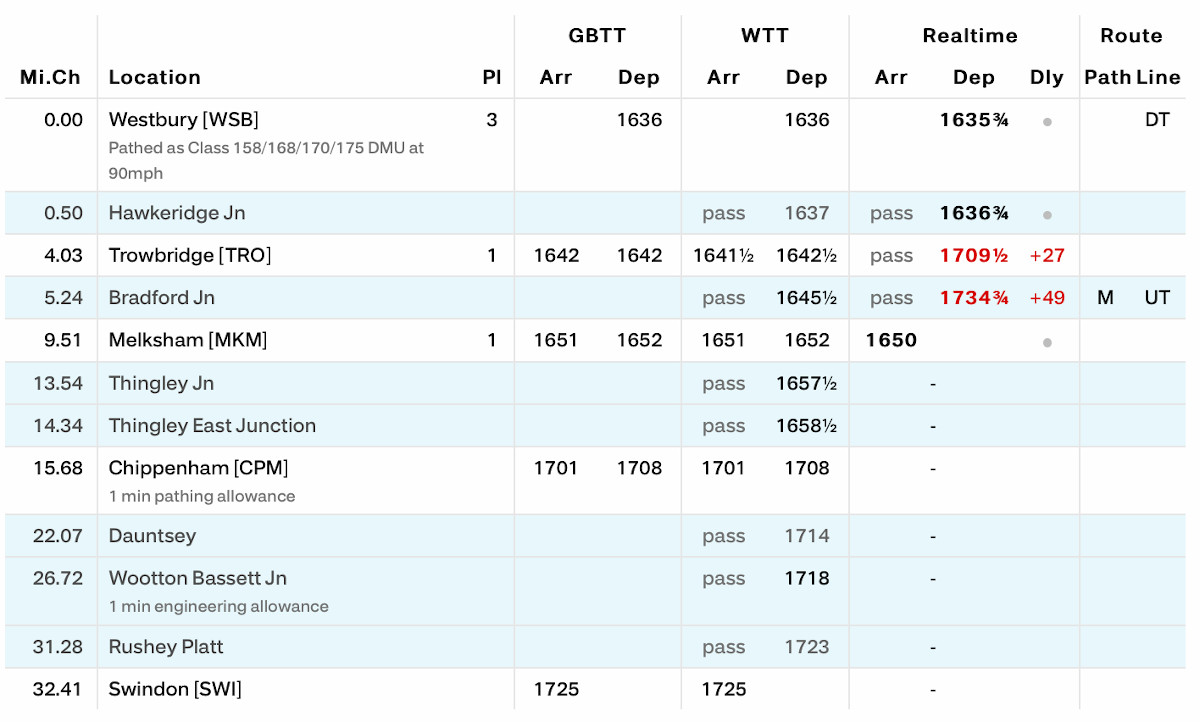Click the Dly column header

click(x=1046, y=77)
